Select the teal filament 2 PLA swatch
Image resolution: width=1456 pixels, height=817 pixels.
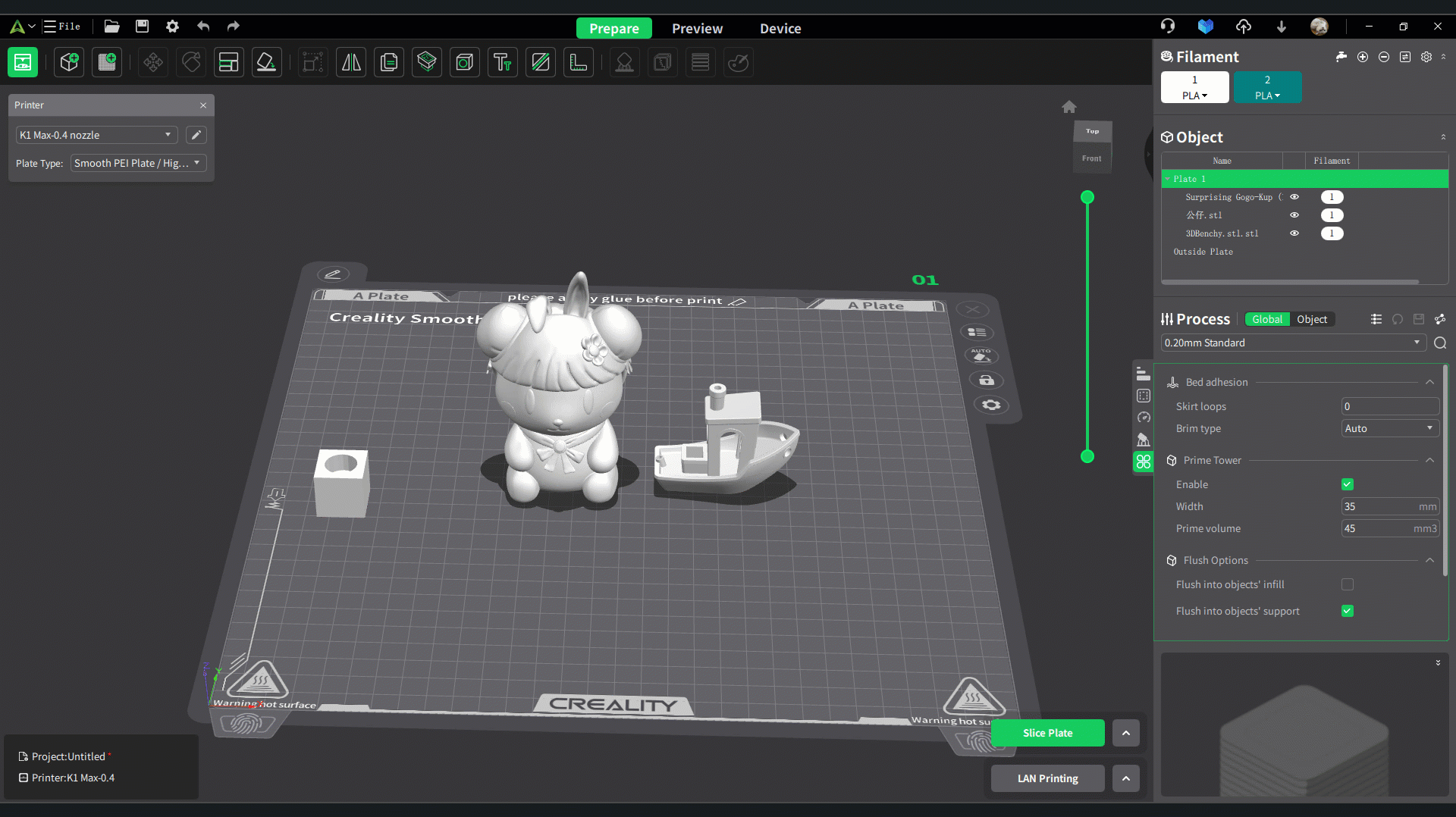point(1267,87)
